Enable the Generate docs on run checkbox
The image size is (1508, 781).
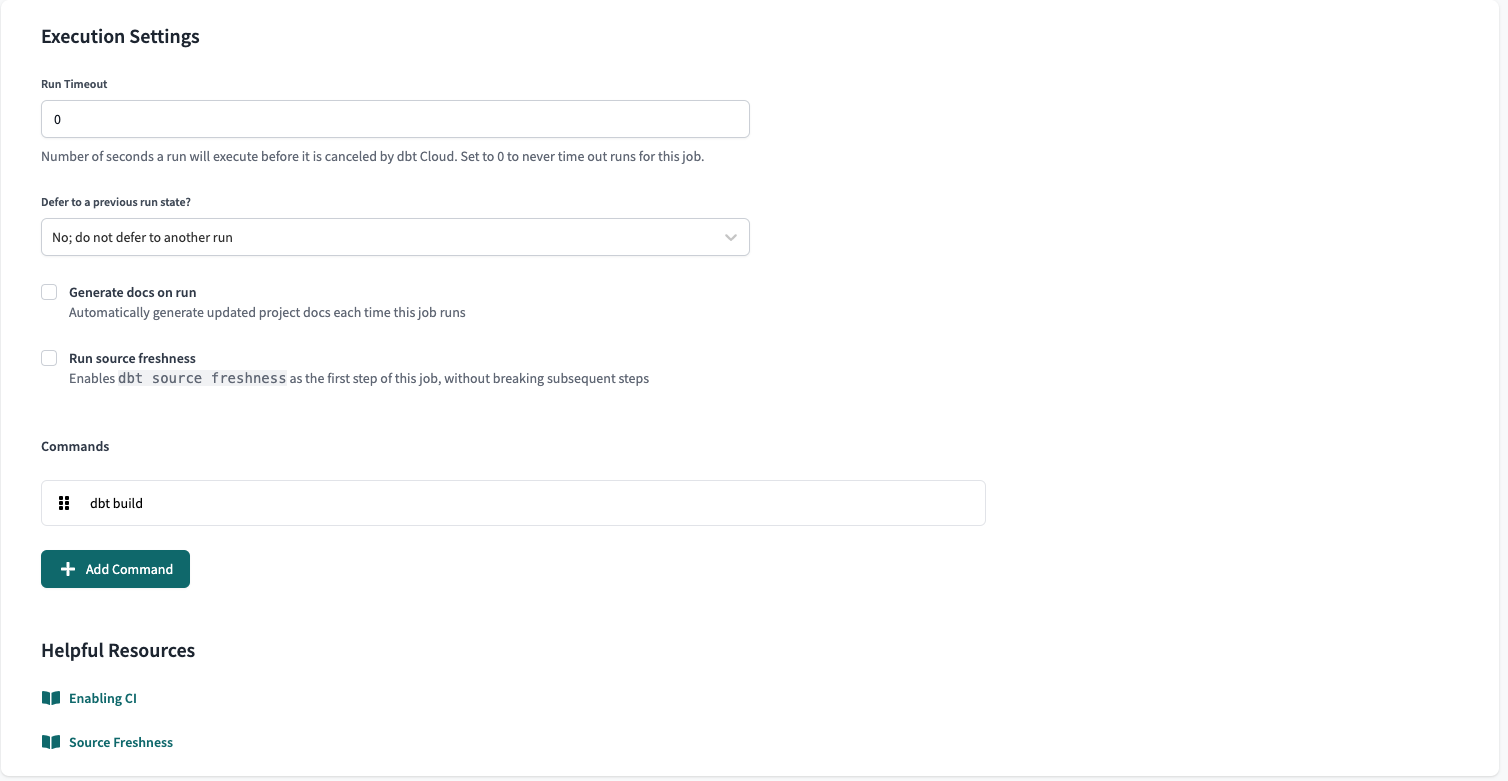49,292
